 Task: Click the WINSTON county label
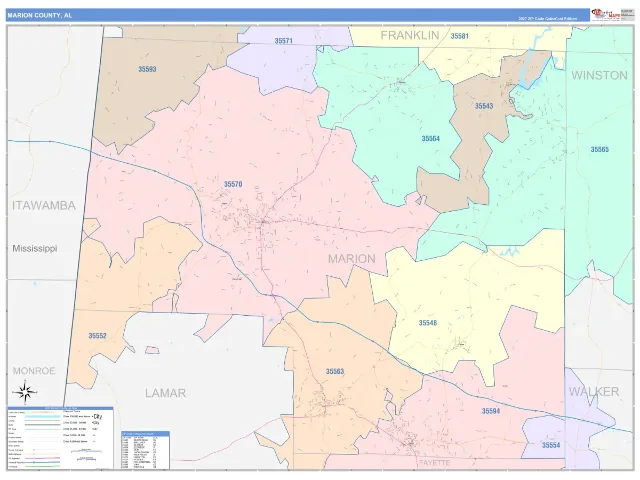[x=599, y=75]
